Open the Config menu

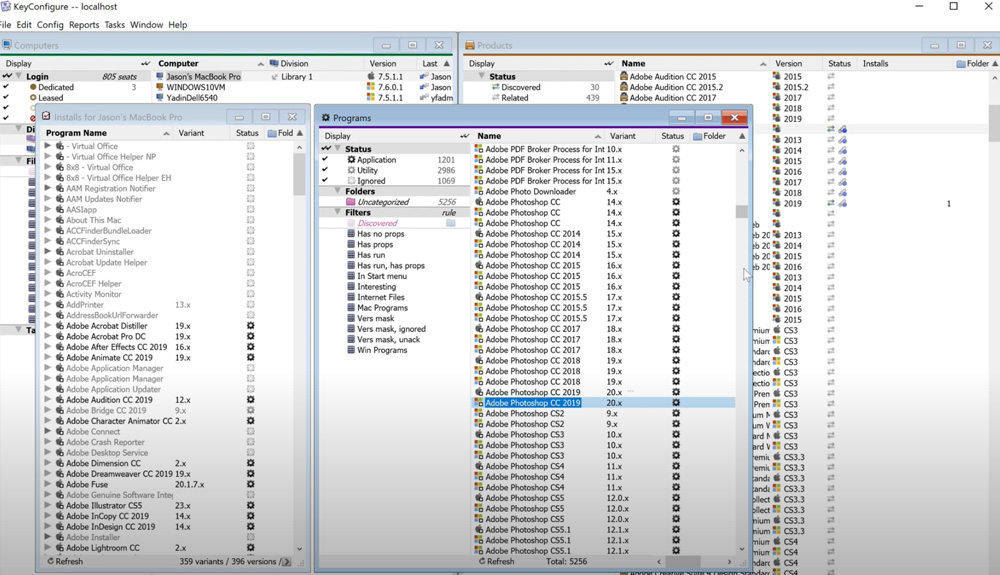[x=50, y=25]
